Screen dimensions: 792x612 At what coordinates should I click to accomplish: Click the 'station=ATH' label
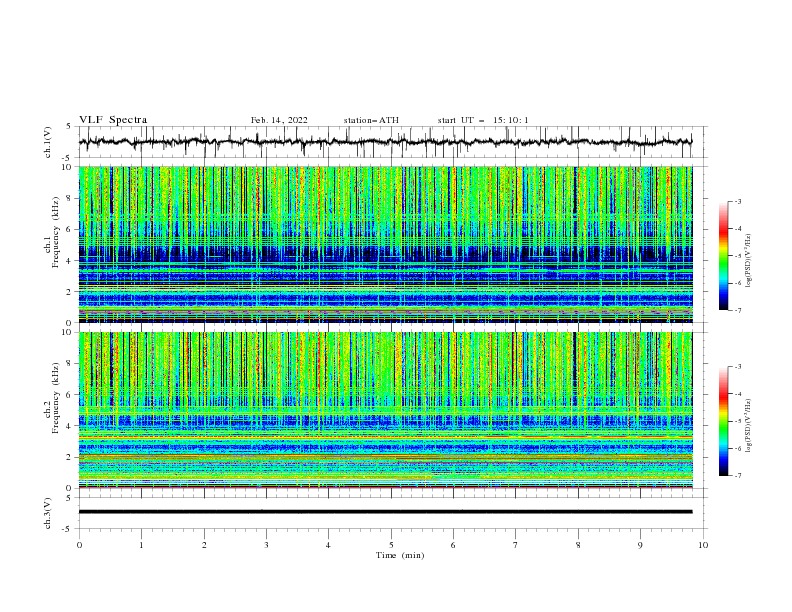[x=371, y=120]
